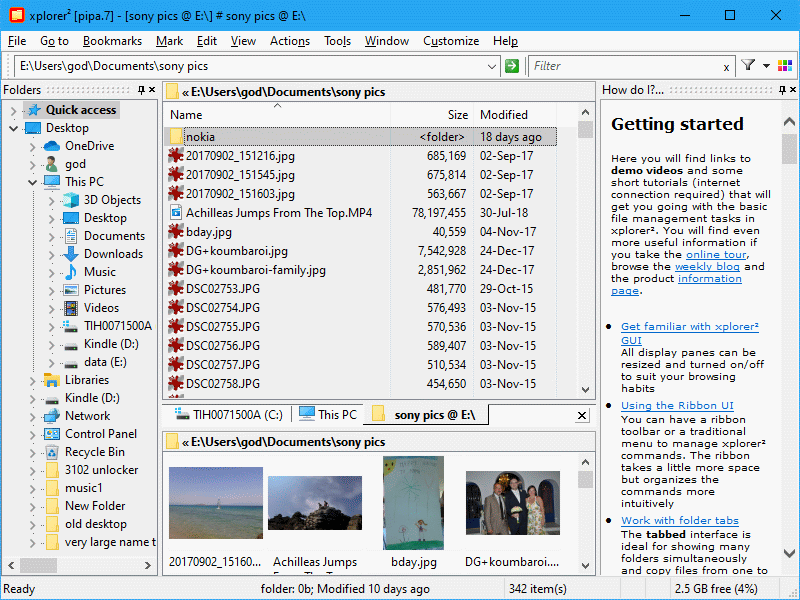This screenshot has height=600, width=800.
Task: Expand the Network node
Action: tap(33, 417)
